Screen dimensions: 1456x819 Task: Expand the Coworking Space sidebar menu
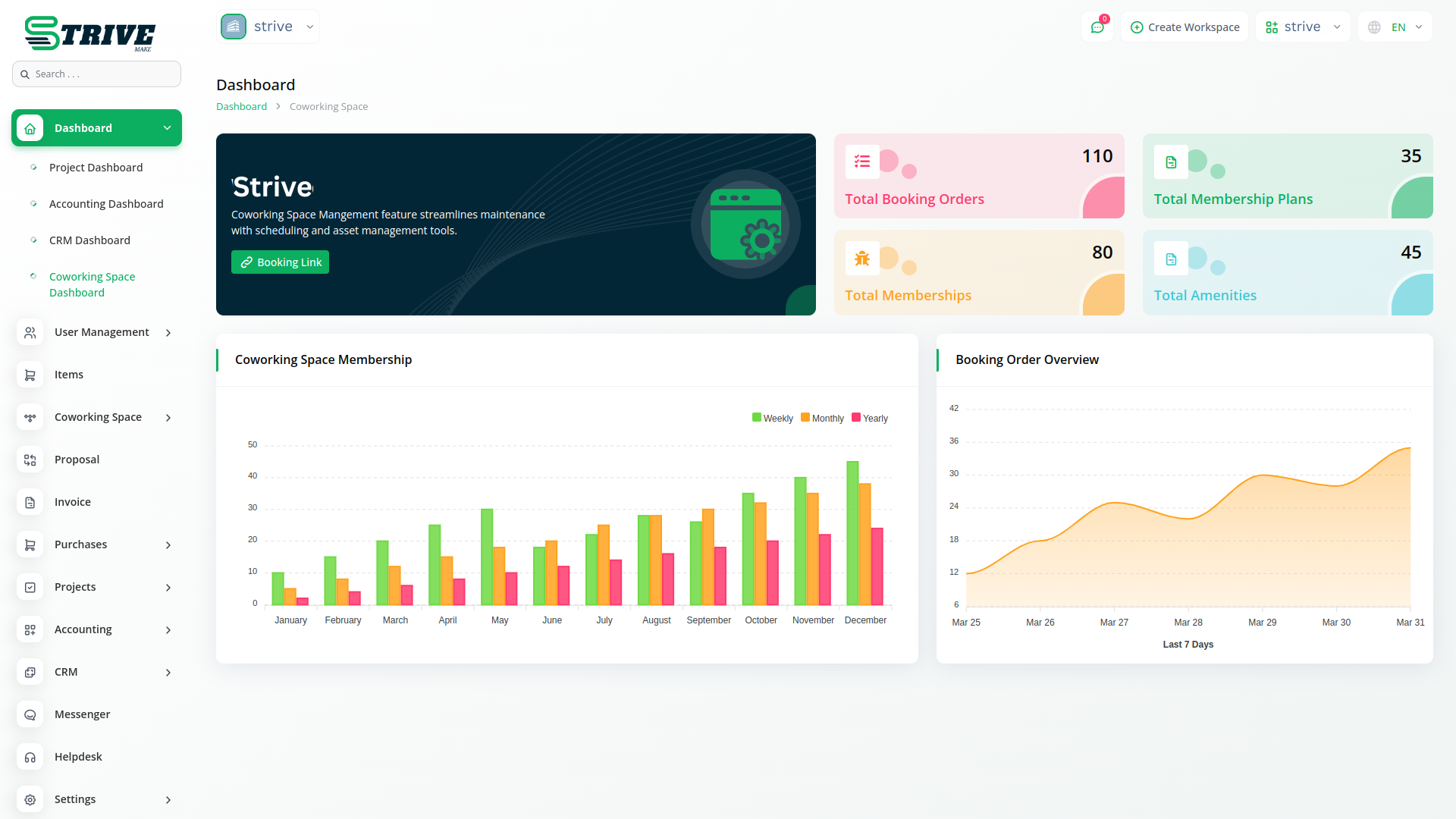click(97, 417)
